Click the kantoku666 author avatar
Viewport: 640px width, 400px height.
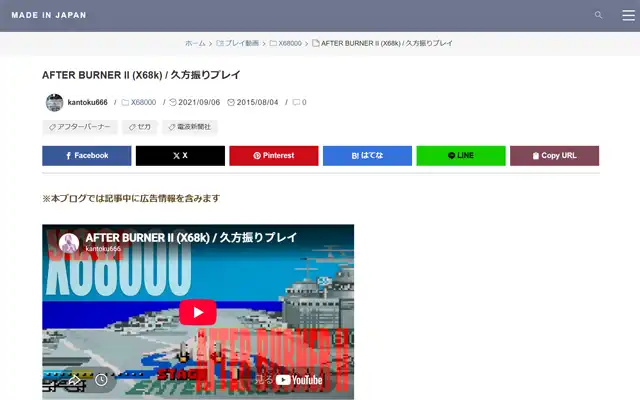click(x=54, y=102)
